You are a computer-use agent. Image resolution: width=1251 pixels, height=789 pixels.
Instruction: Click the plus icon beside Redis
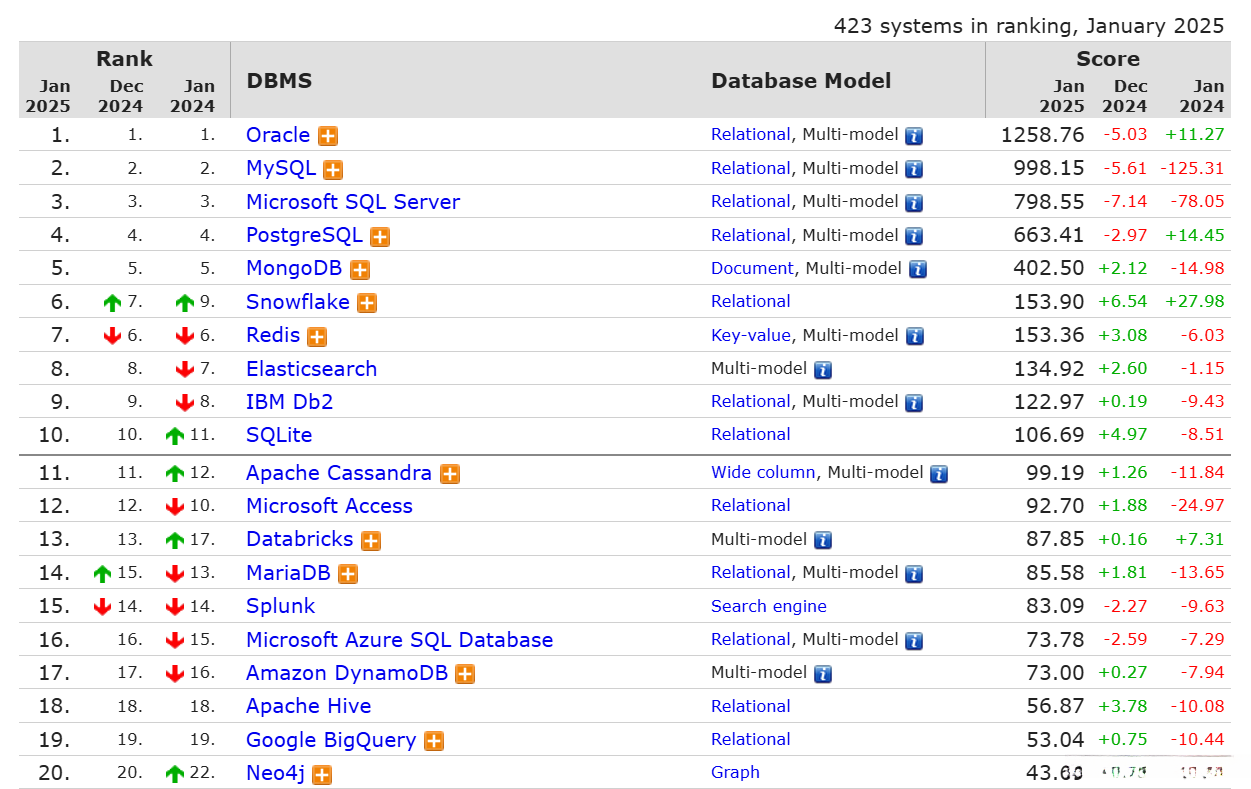(317, 337)
